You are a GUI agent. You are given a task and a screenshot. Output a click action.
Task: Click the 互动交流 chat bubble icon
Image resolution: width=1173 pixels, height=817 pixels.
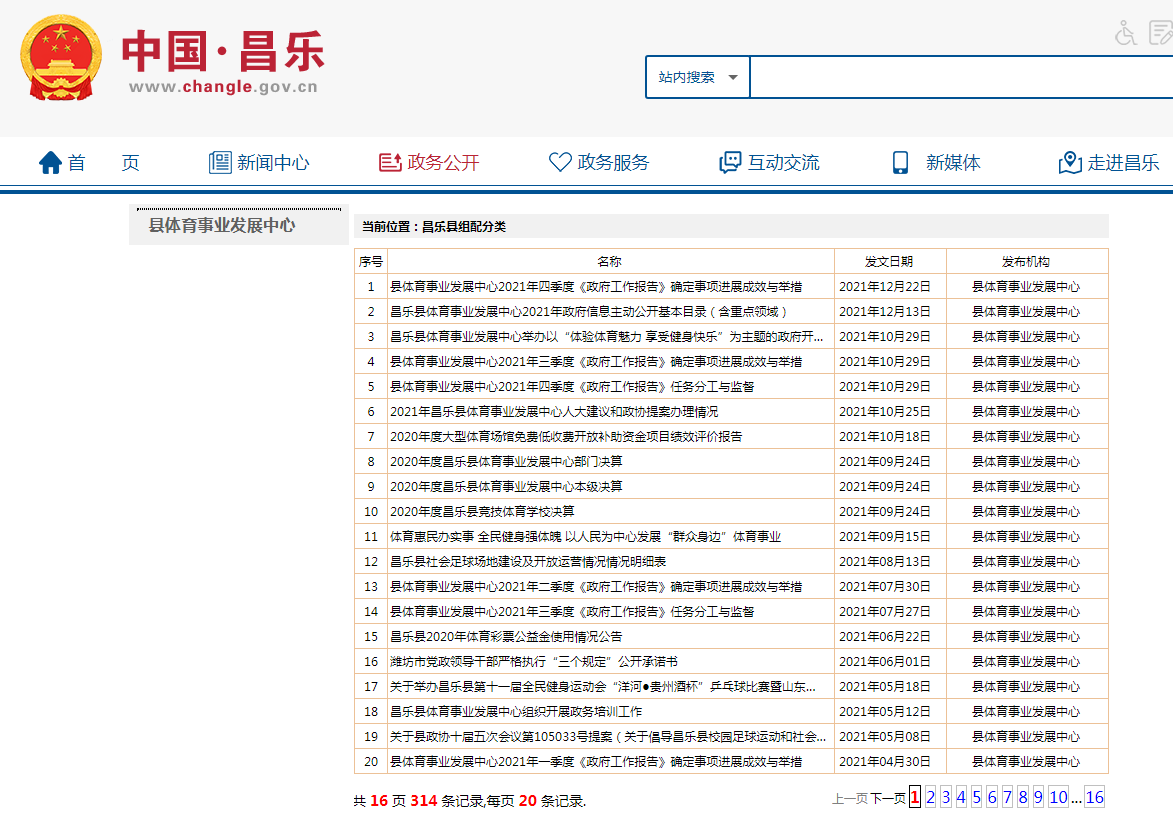click(731, 162)
